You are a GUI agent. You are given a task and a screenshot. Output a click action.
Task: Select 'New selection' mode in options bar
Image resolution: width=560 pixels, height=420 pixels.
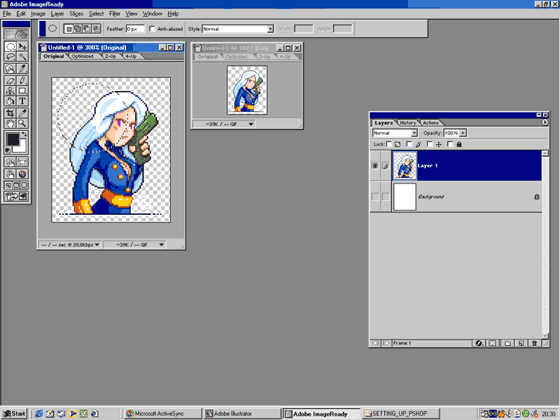[x=68, y=29]
